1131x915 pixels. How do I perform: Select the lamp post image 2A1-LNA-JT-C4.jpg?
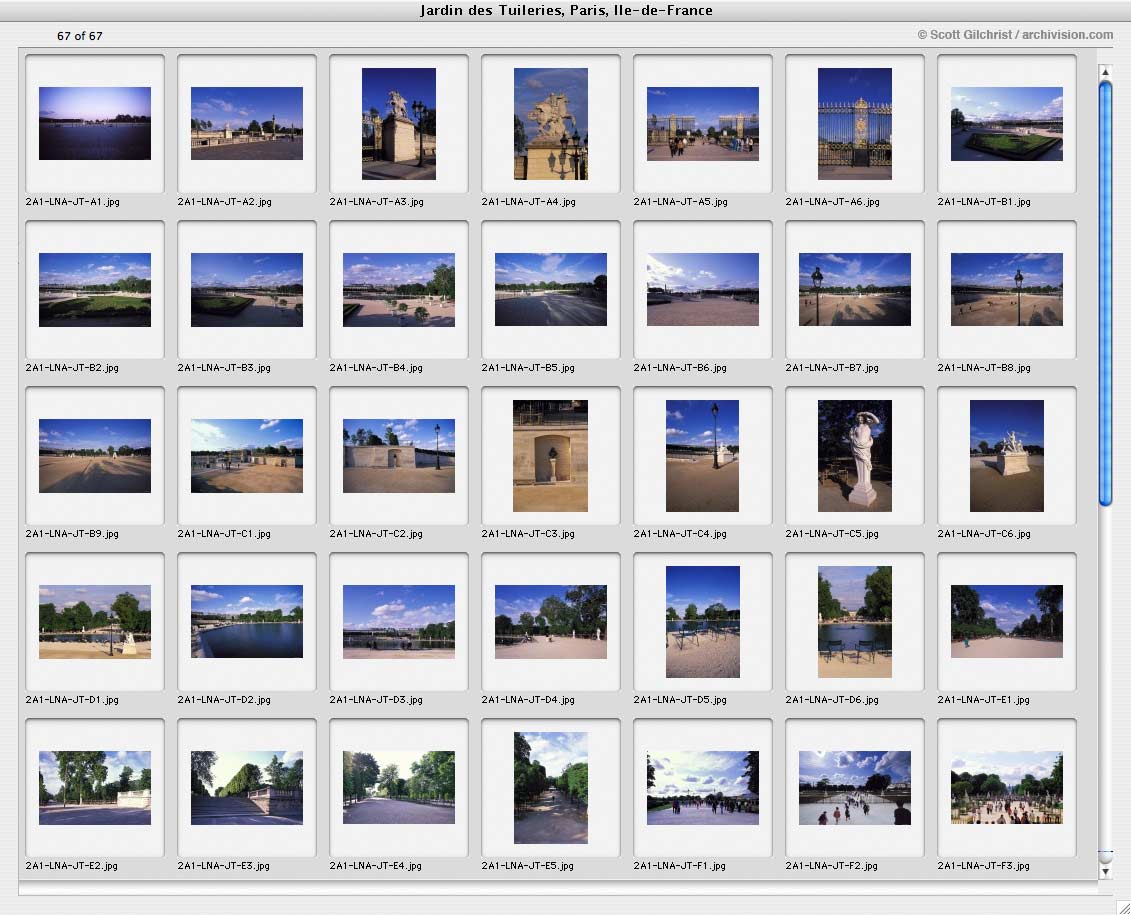point(703,456)
